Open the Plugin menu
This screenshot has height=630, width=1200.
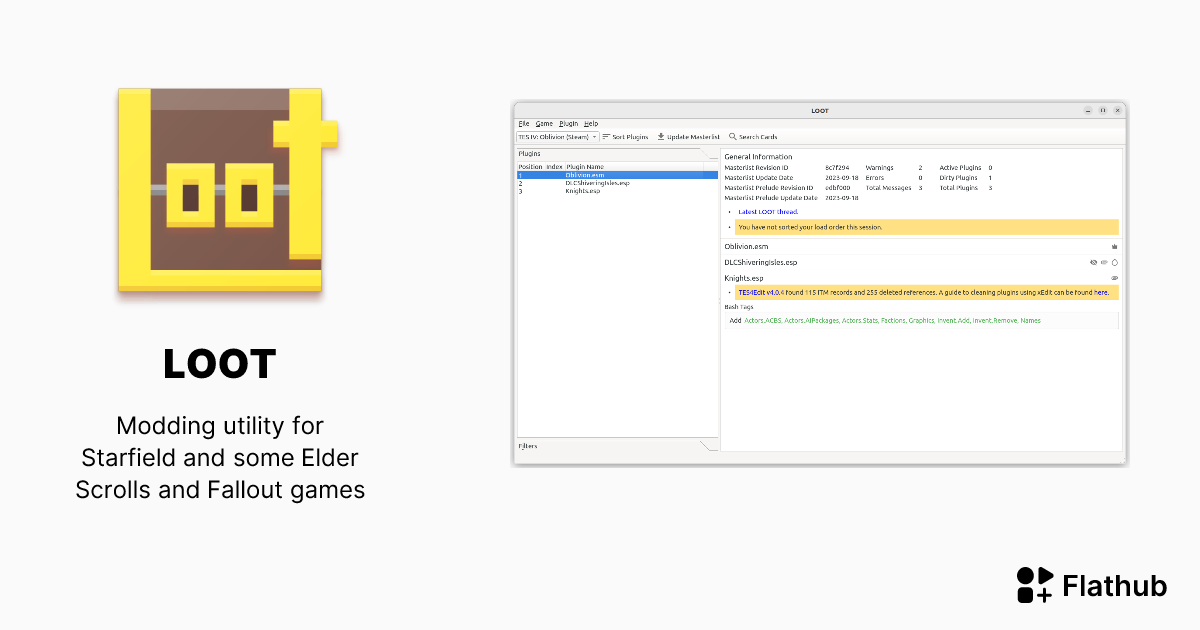pos(568,124)
